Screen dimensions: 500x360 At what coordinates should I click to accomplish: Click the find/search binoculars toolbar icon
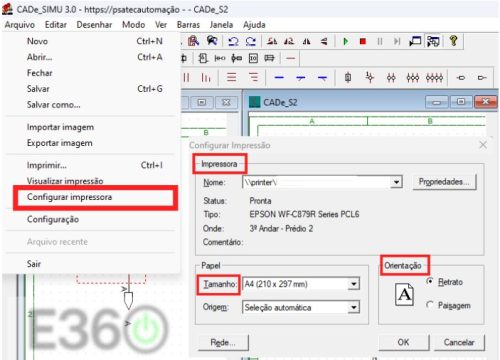click(212, 41)
